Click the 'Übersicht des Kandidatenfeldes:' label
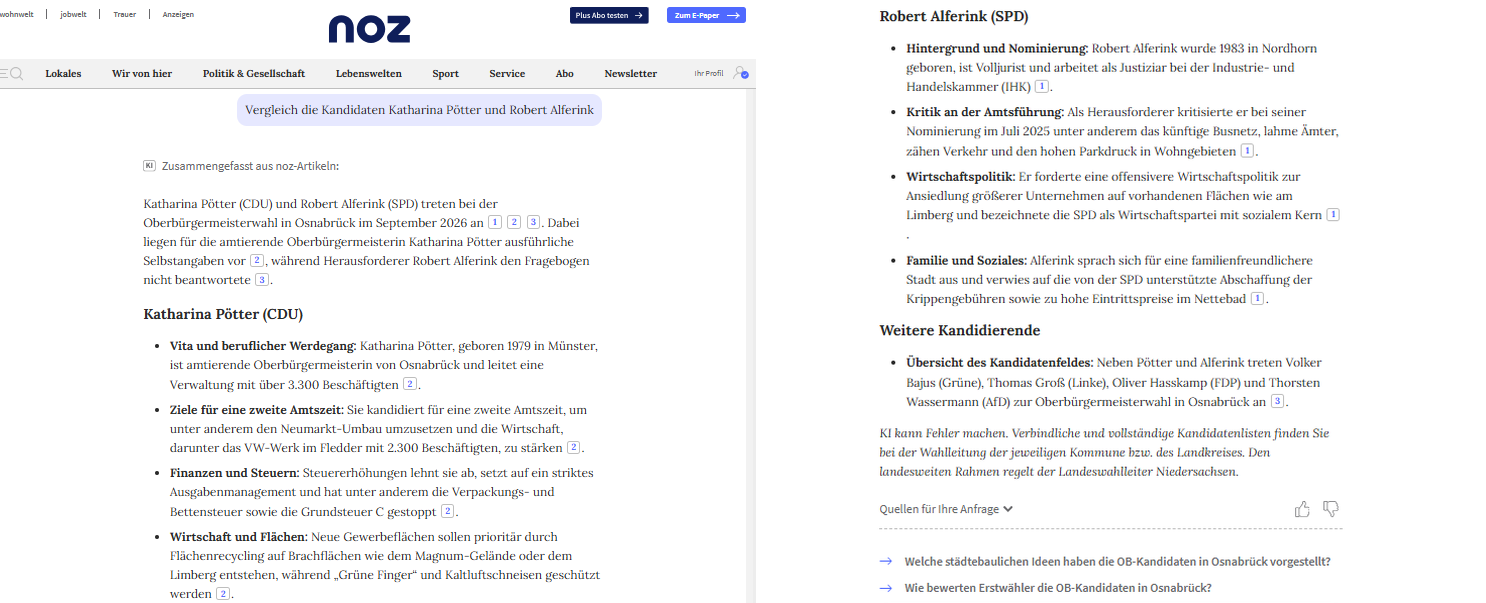1486x603 pixels. coord(1000,363)
